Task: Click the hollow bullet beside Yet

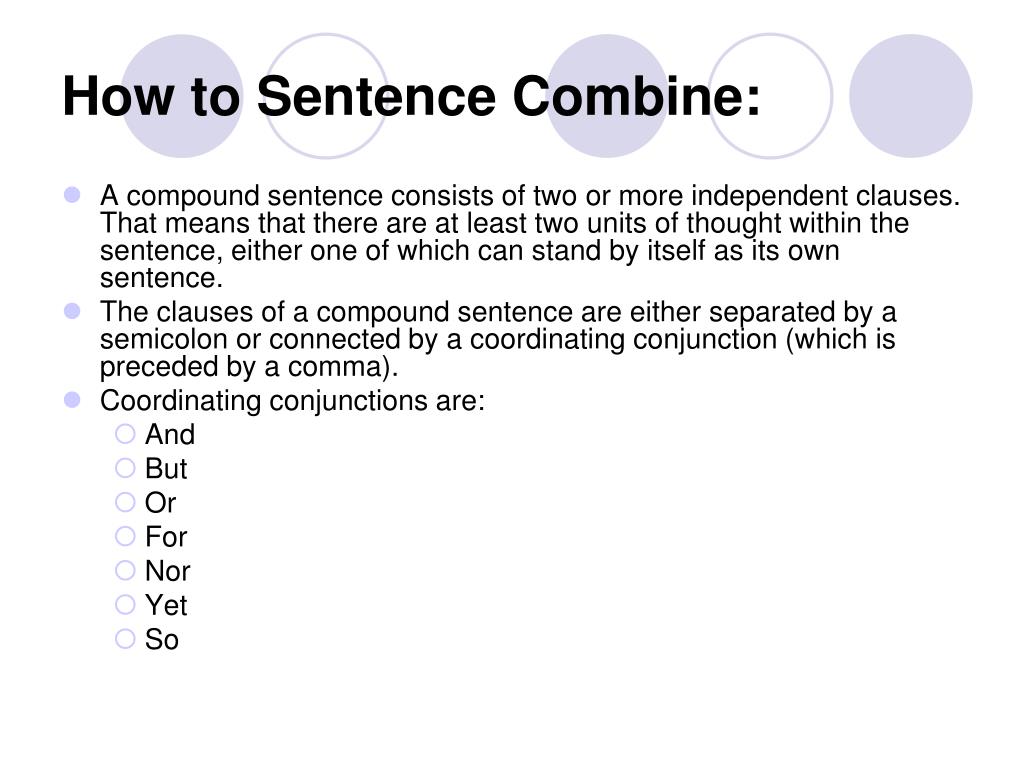Action: [x=125, y=604]
